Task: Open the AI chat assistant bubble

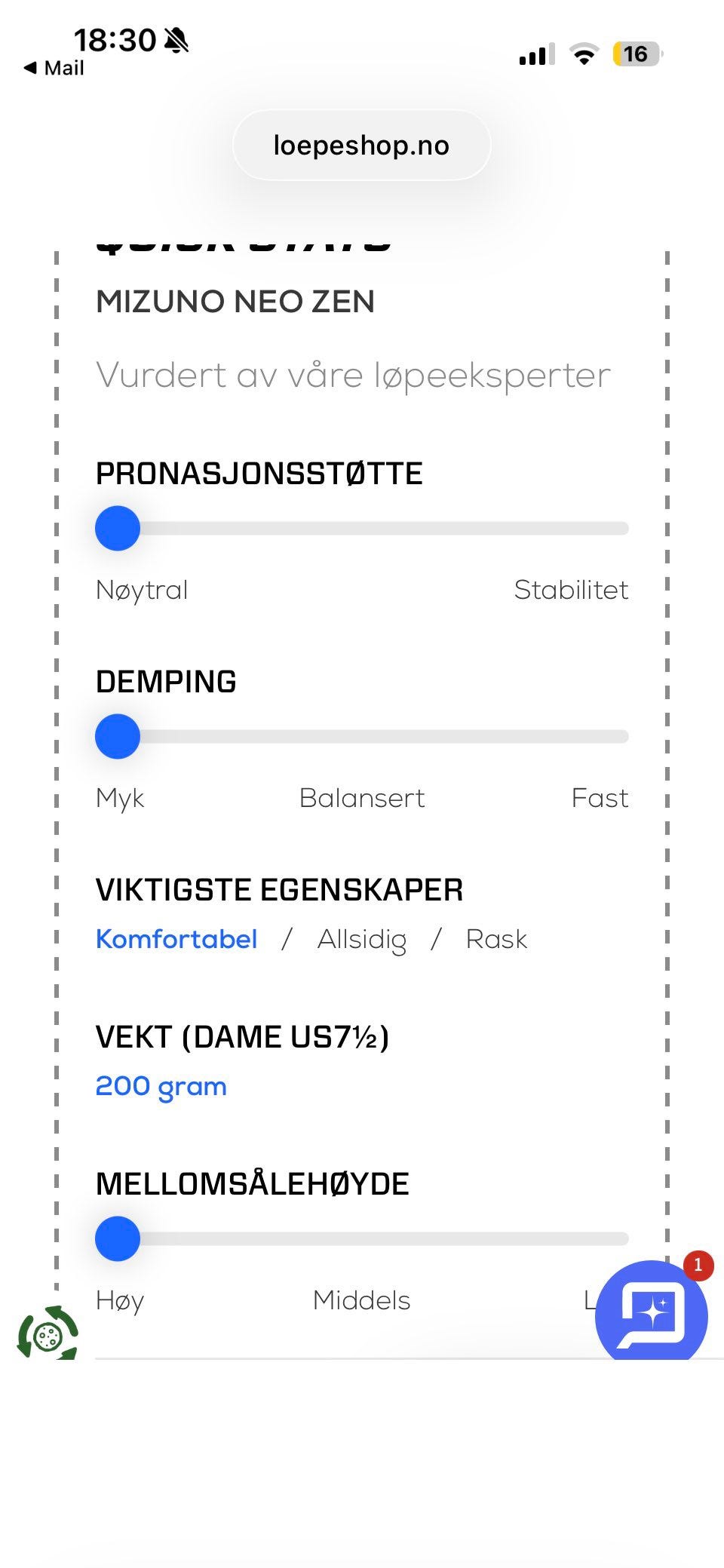Action: [652, 1313]
